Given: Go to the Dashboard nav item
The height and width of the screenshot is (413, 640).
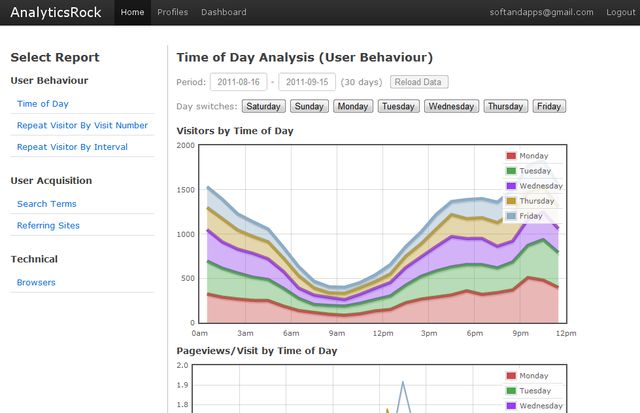Looking at the screenshot, I should (224, 12).
